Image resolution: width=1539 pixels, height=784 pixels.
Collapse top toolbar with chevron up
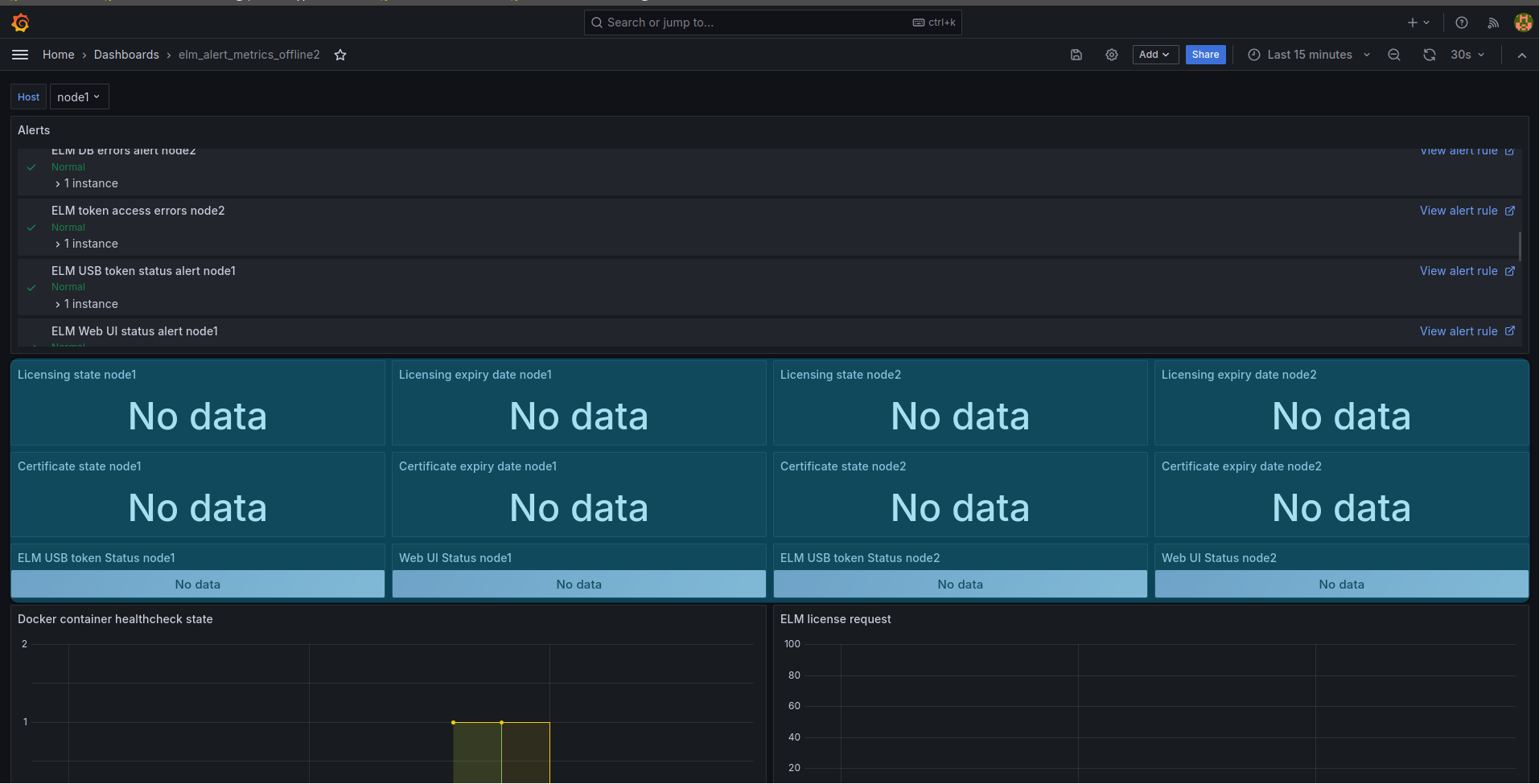point(1521,55)
